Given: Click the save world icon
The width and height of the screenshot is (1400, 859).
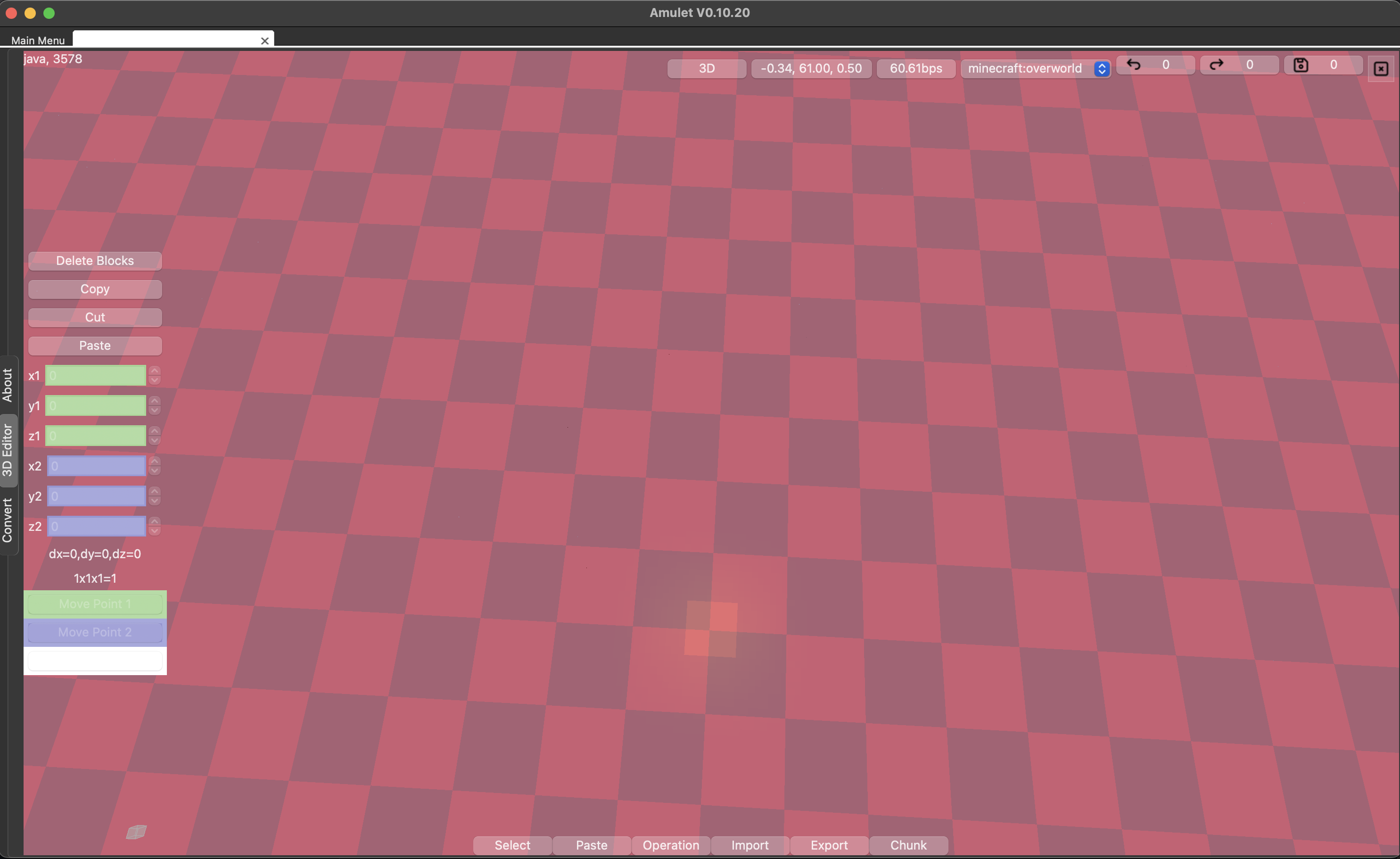Looking at the screenshot, I should (1301, 65).
